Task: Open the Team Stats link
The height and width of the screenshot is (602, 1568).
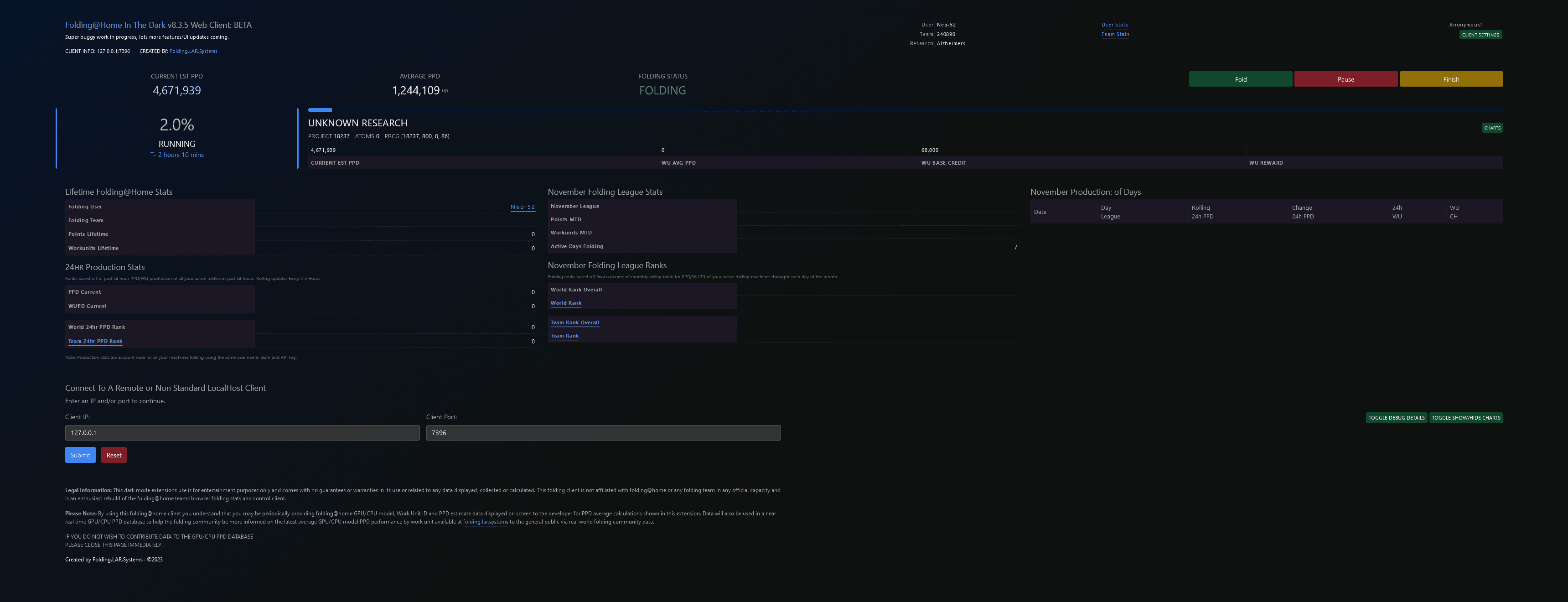Action: 1114,35
